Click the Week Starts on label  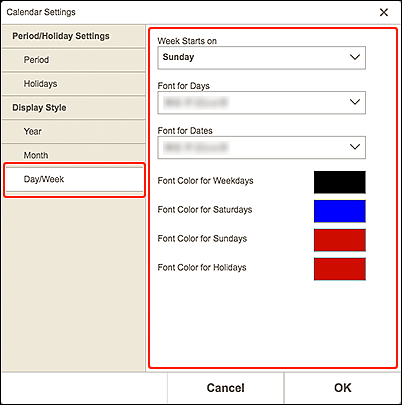tap(187, 41)
